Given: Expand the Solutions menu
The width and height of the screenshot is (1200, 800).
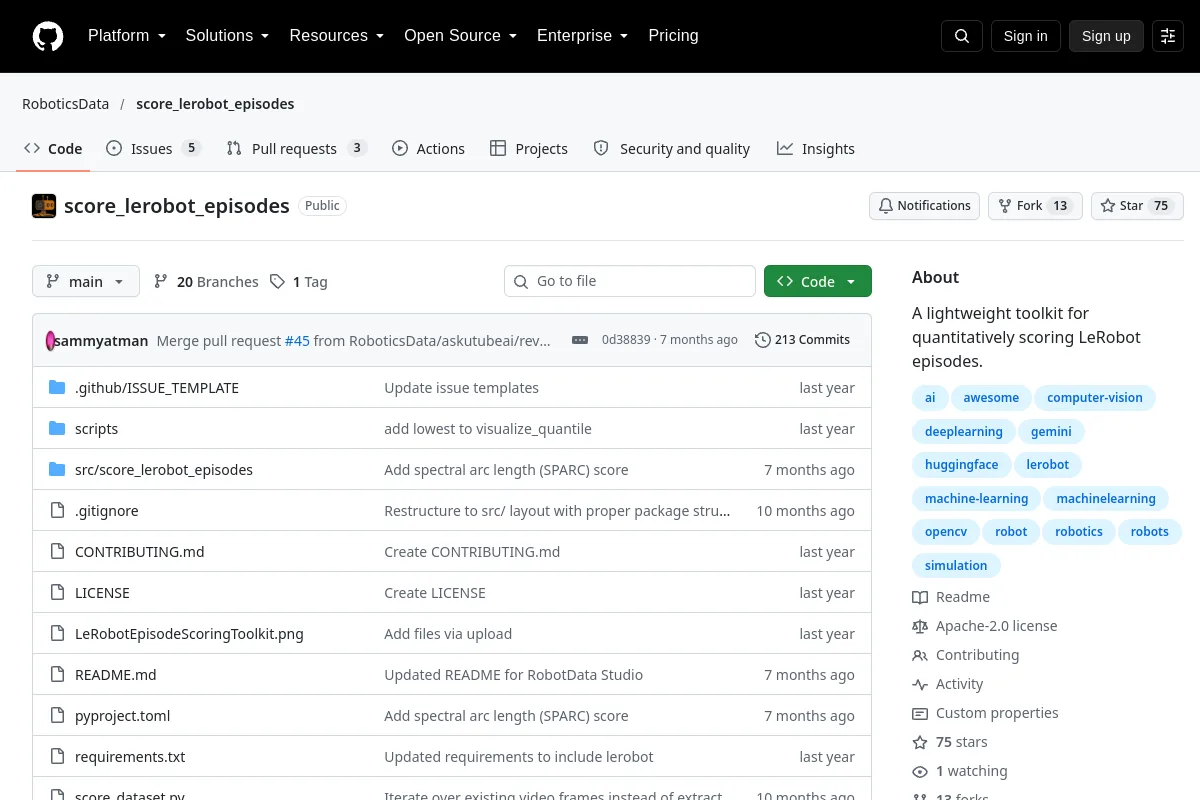Looking at the screenshot, I should pyautogui.click(x=227, y=36).
